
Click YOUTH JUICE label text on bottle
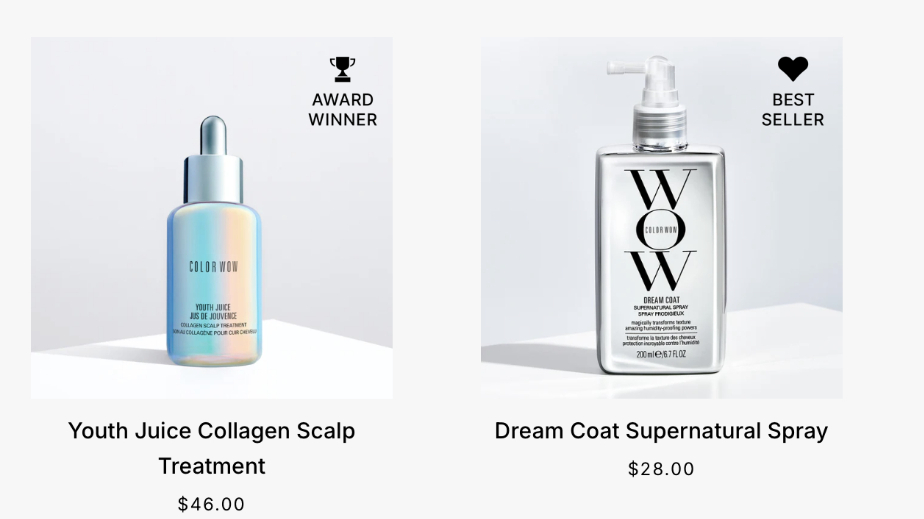pyautogui.click(x=213, y=307)
